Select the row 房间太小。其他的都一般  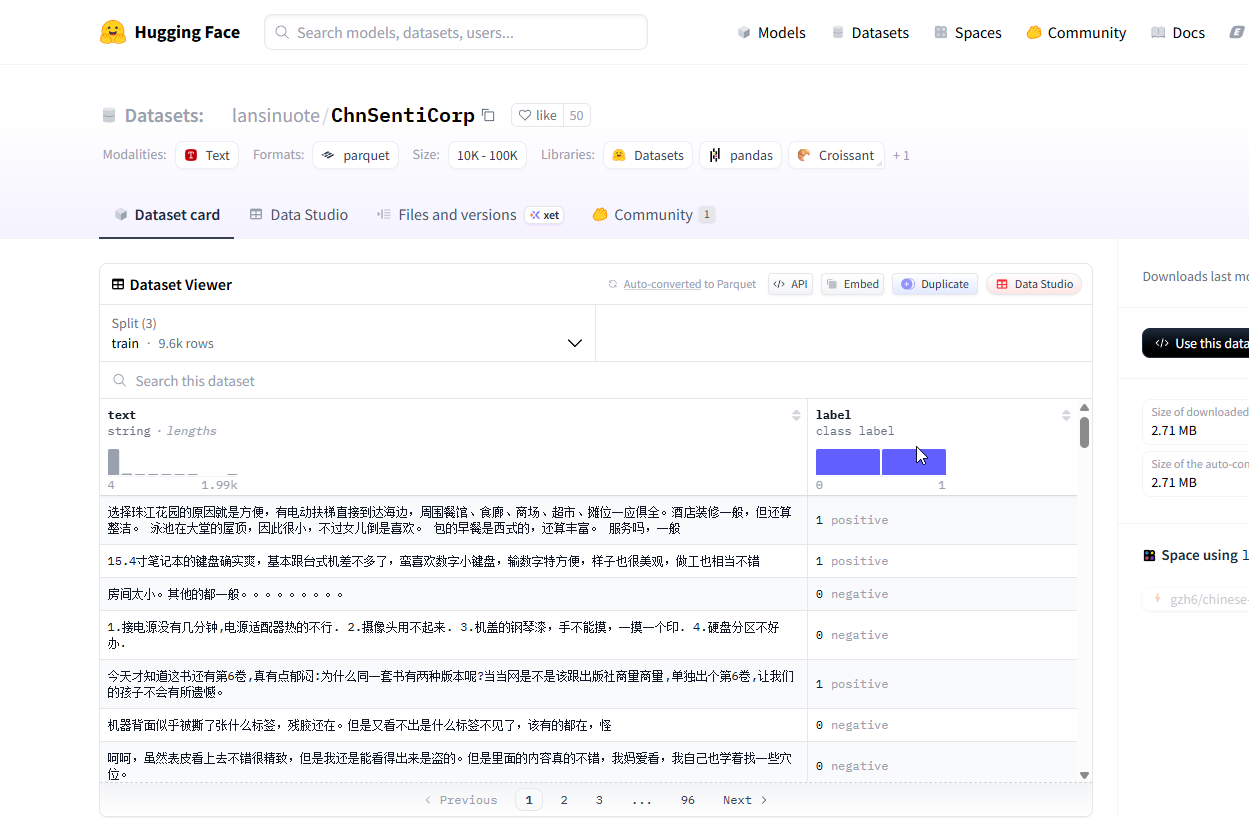pos(589,594)
